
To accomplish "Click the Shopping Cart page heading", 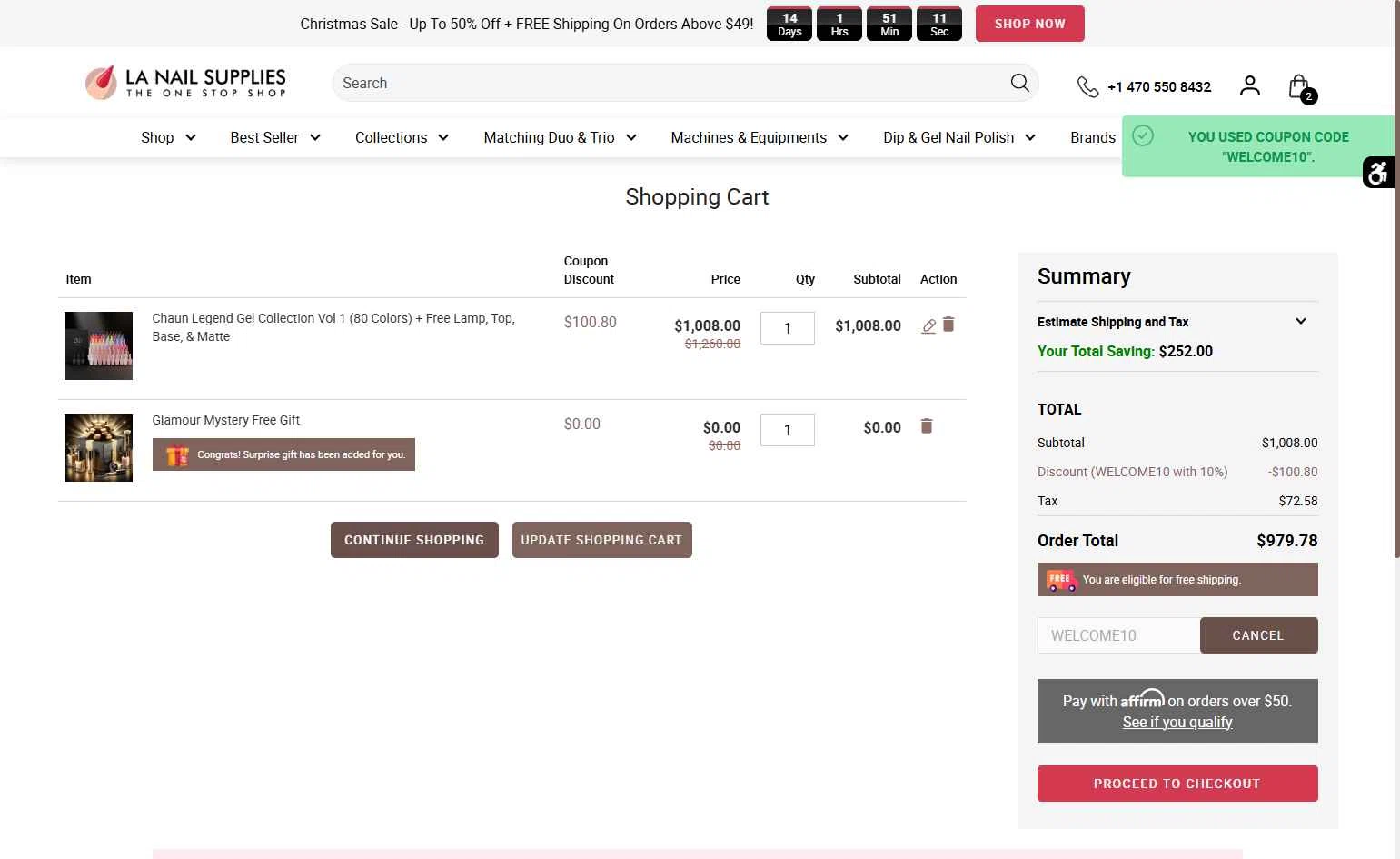I will click(x=697, y=197).
